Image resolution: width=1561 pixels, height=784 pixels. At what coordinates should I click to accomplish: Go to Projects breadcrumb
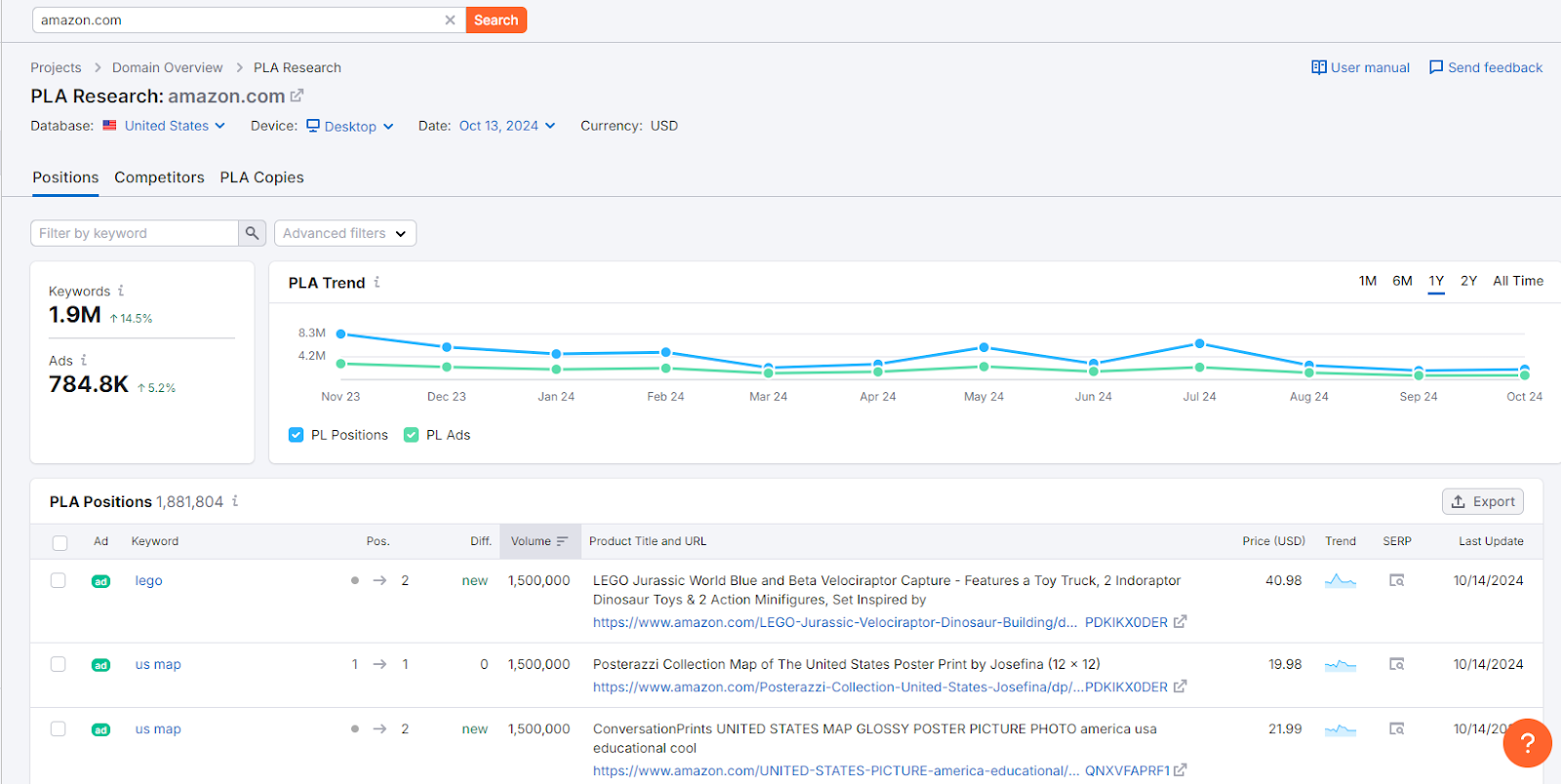tap(56, 67)
